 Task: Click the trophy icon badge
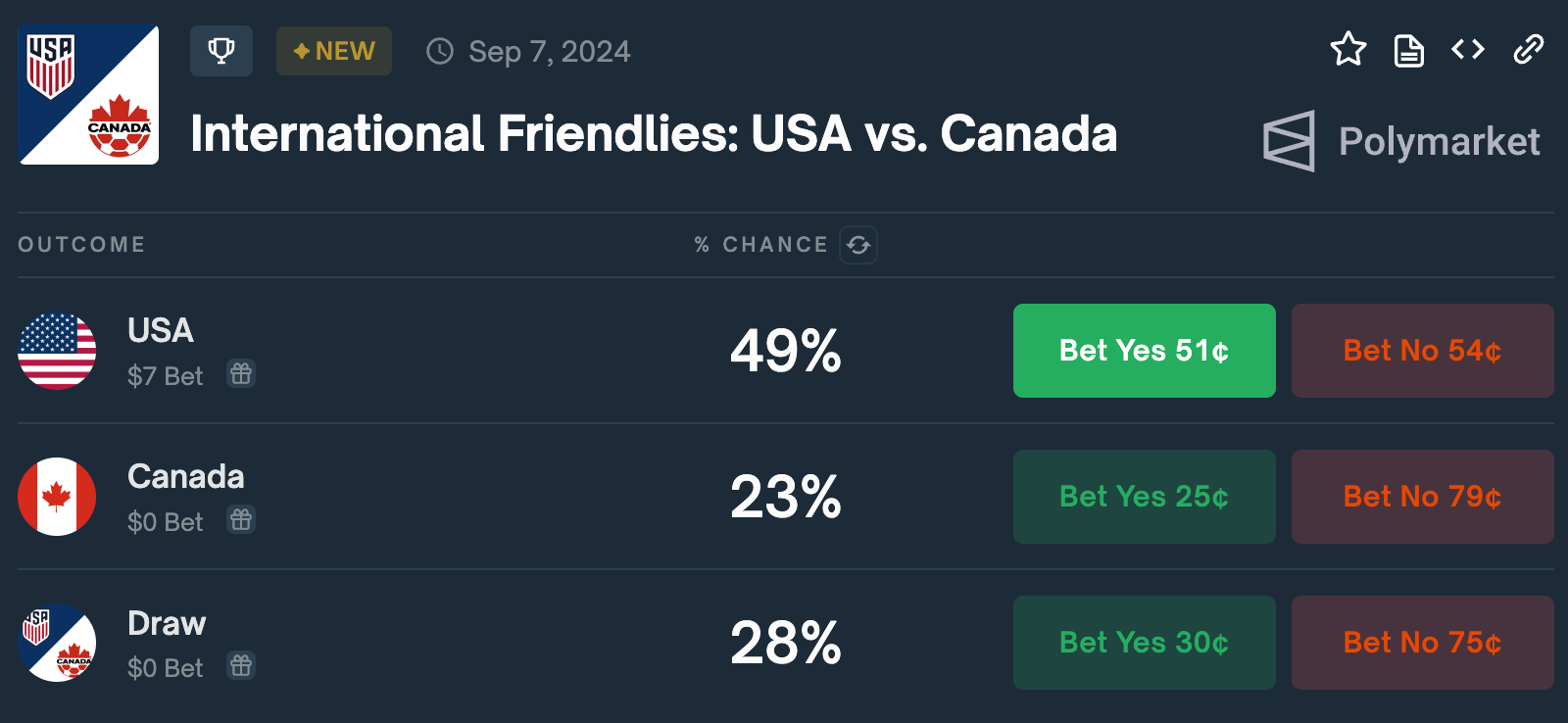221,51
